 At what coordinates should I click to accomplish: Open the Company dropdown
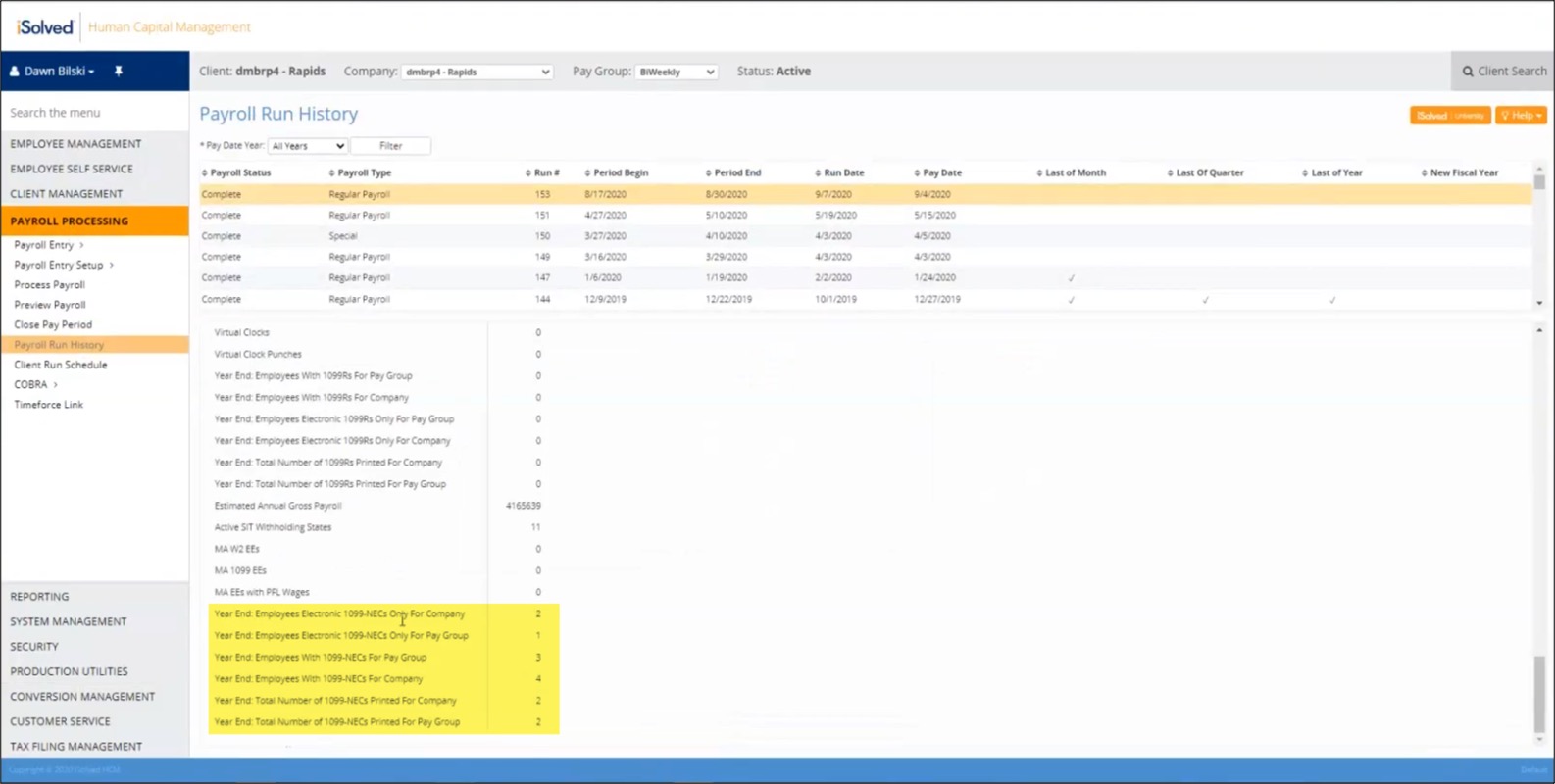[477, 73]
